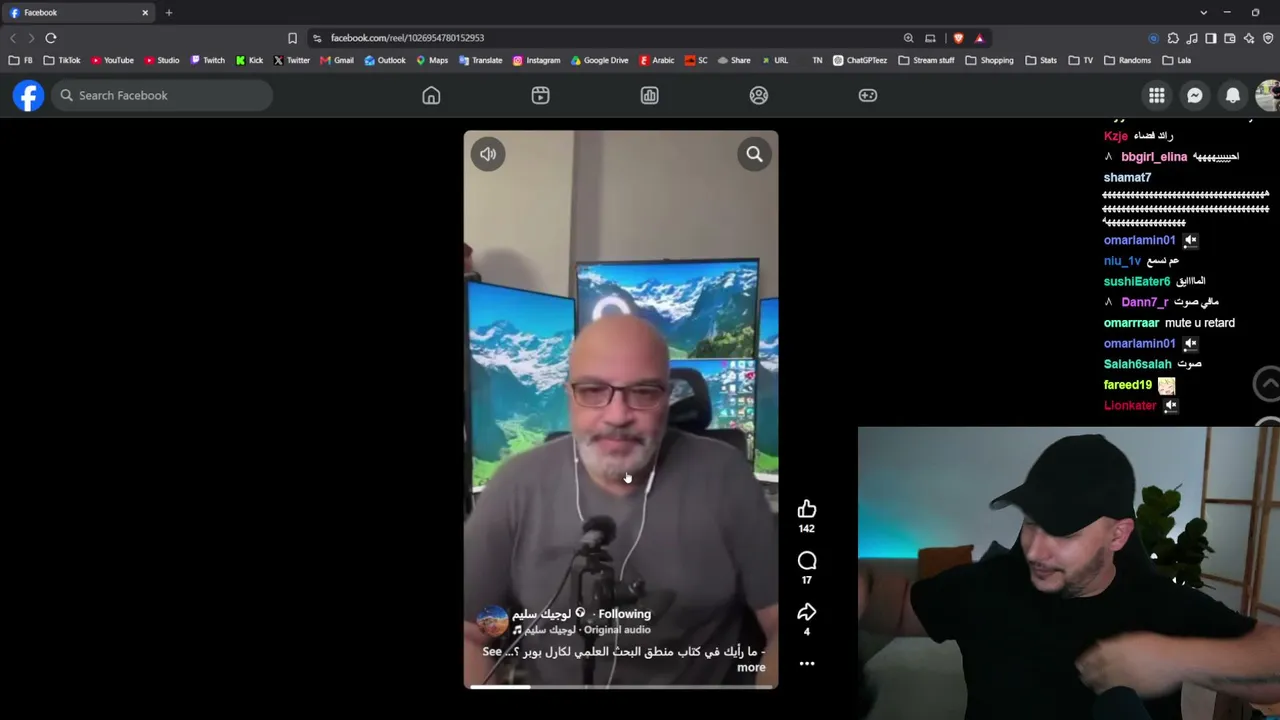
Task: Open the Facebook menu grid icon
Action: (x=1157, y=95)
